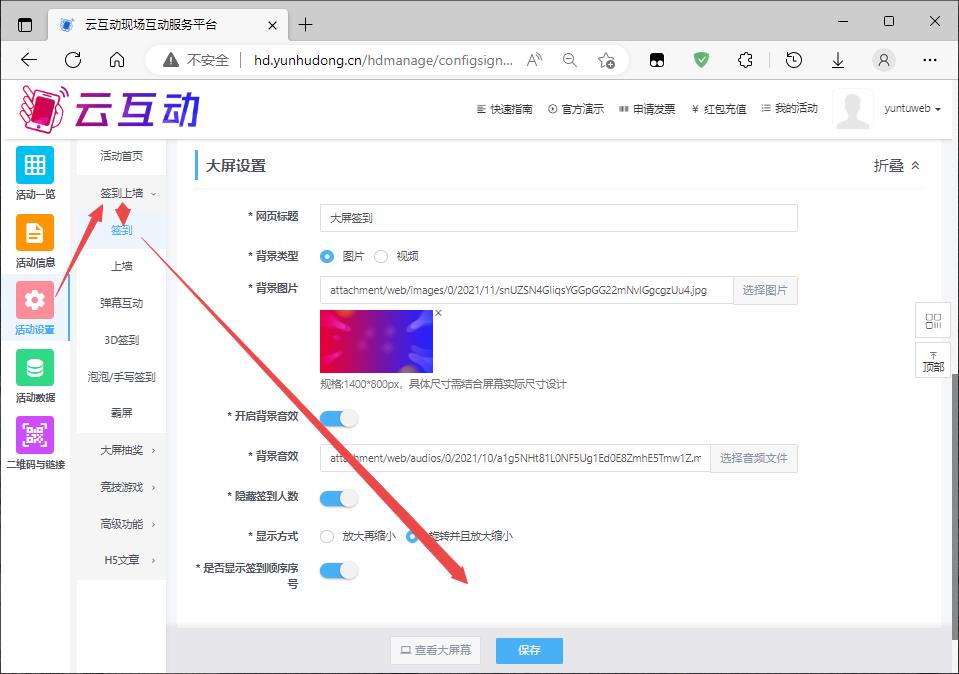Open the 活动信息 document icon
The width and height of the screenshot is (959, 674).
pos(35,233)
